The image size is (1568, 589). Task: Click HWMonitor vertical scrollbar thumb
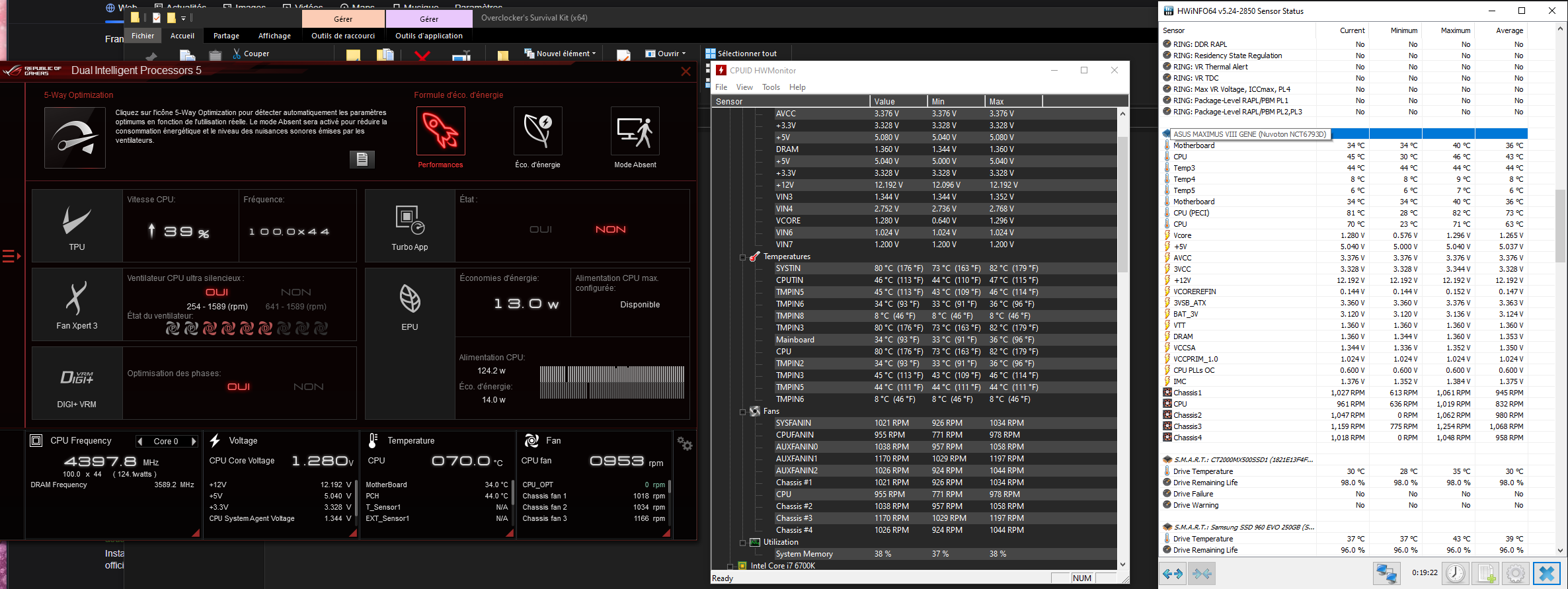(x=1122, y=204)
